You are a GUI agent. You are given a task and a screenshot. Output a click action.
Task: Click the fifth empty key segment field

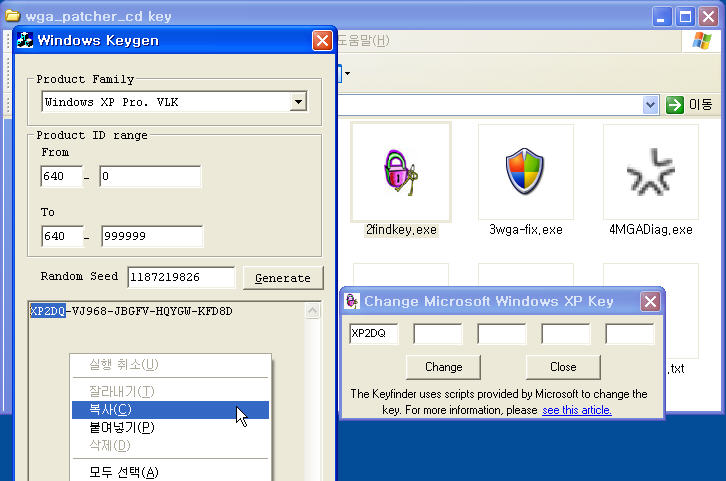tap(629, 333)
